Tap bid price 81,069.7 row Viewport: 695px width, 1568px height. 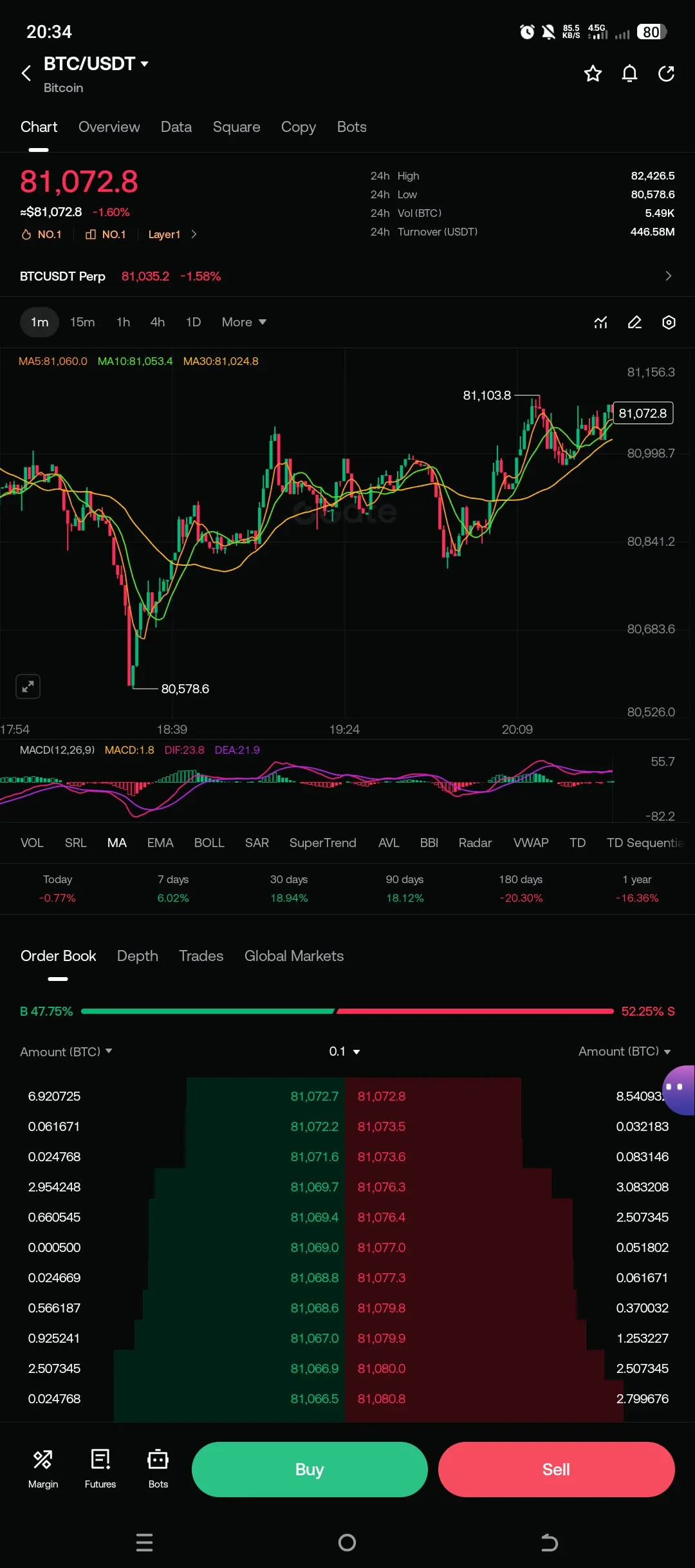tap(314, 1187)
